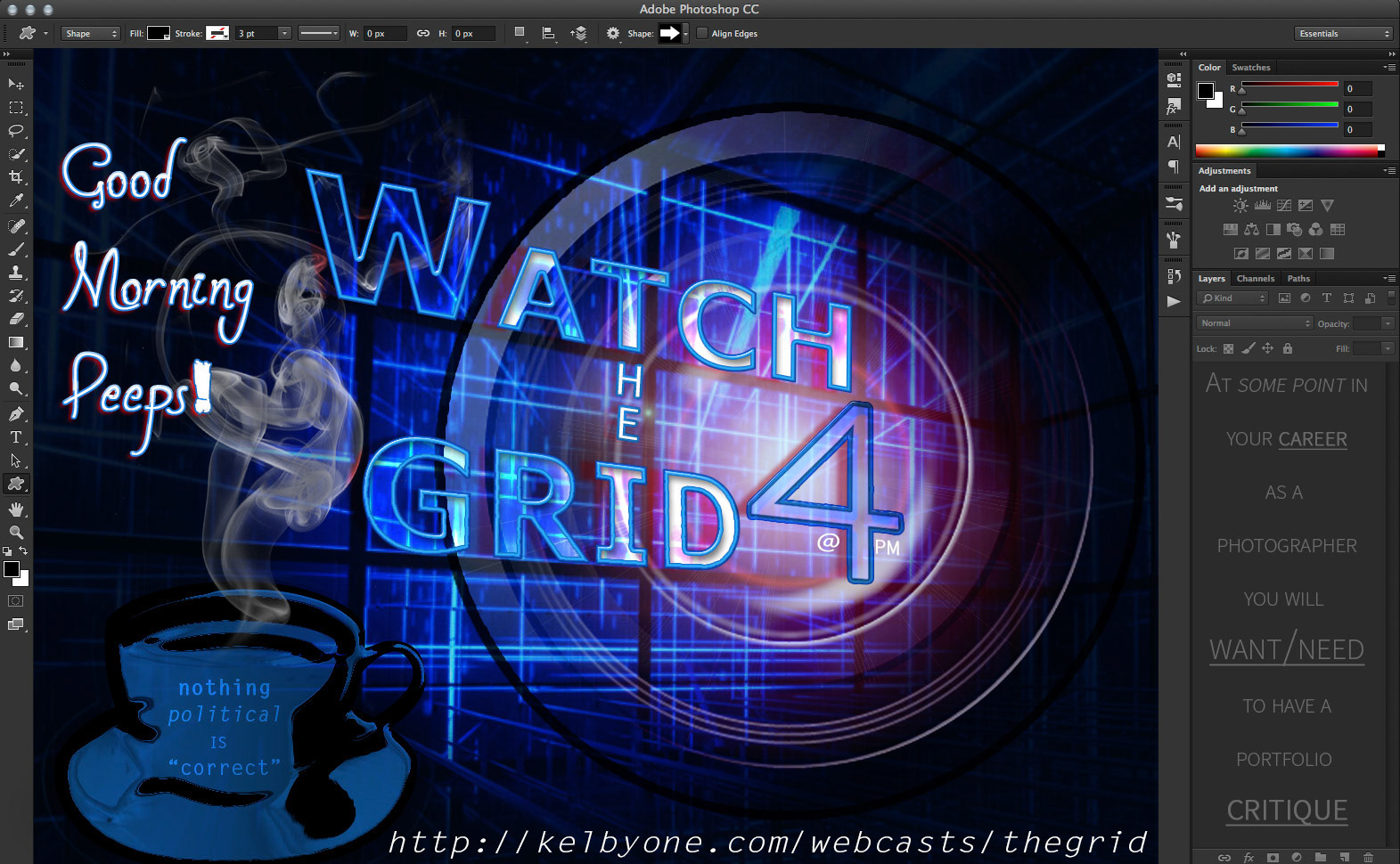Swap foreground and background colors arrow
This screenshot has height=864, width=1400.
click(x=24, y=551)
